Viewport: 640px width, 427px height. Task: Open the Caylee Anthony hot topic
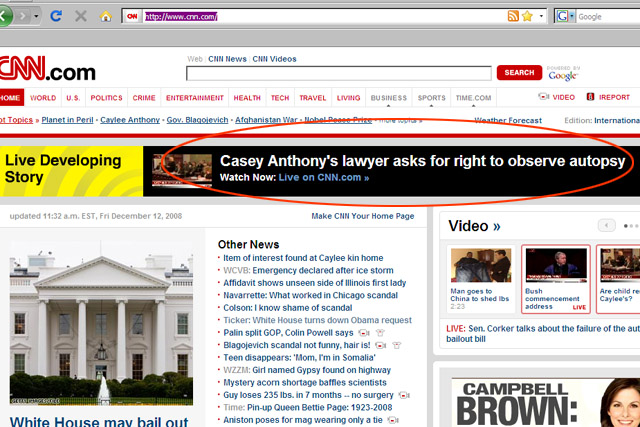(130, 120)
